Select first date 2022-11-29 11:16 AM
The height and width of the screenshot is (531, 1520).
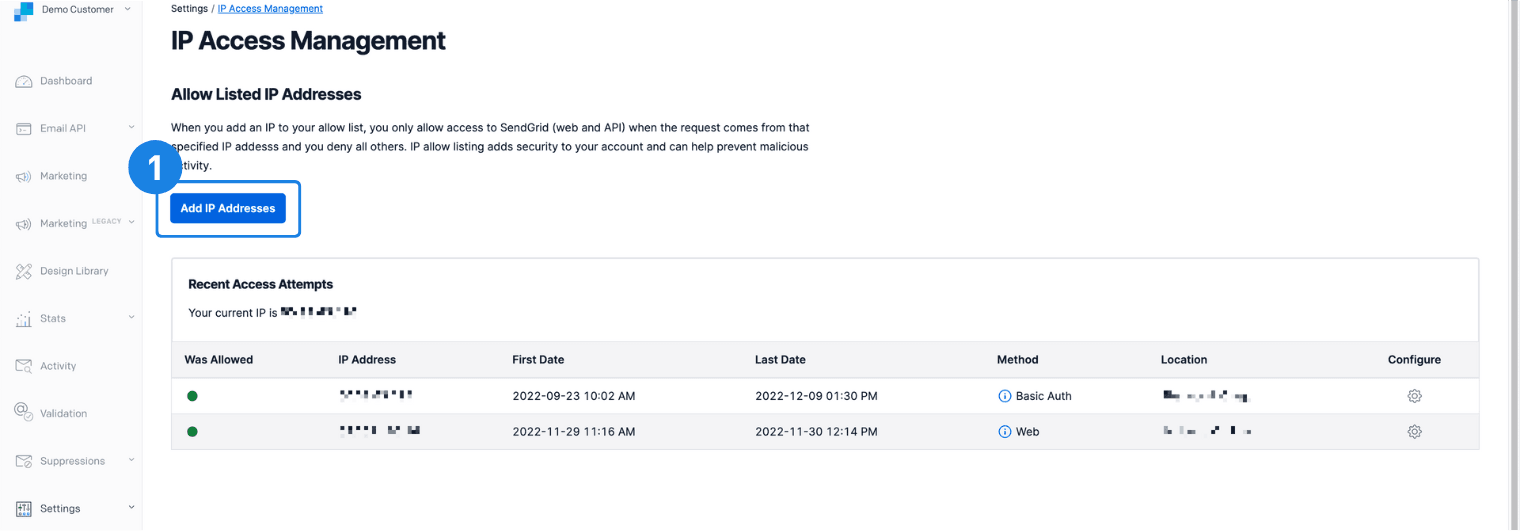coord(574,432)
